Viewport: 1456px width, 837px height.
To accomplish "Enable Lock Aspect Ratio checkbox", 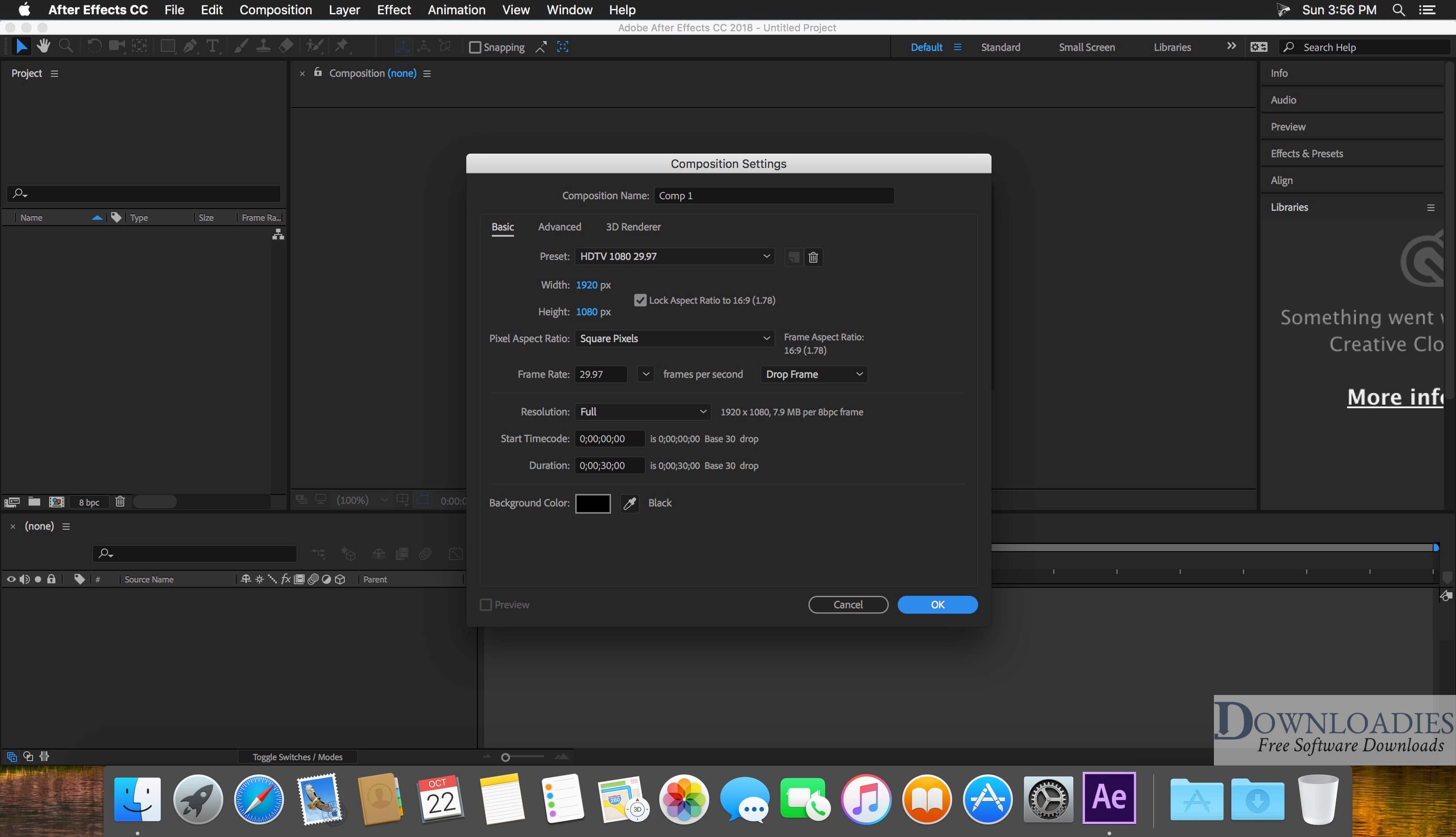I will point(639,299).
